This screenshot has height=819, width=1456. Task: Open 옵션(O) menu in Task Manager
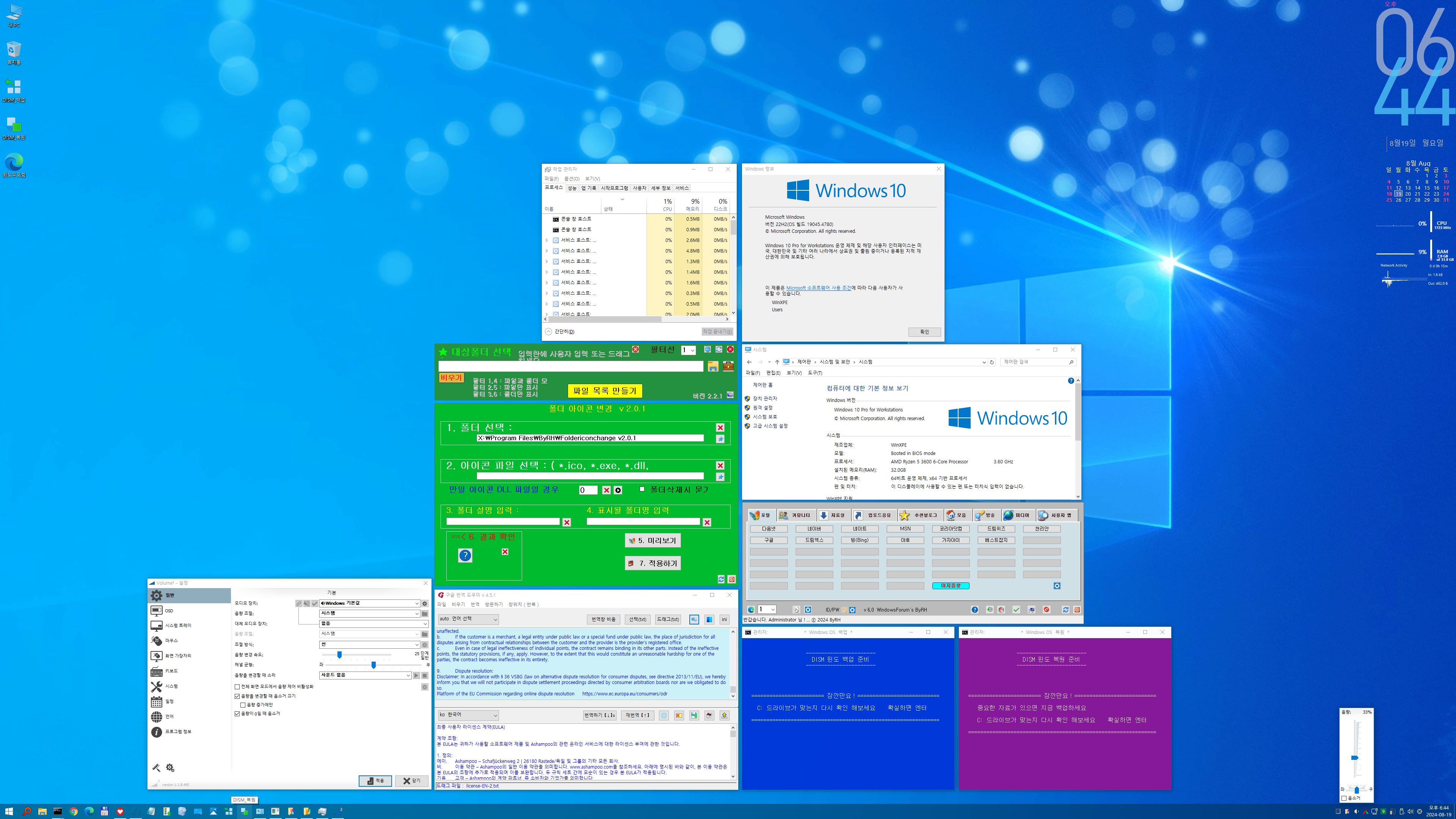571,179
